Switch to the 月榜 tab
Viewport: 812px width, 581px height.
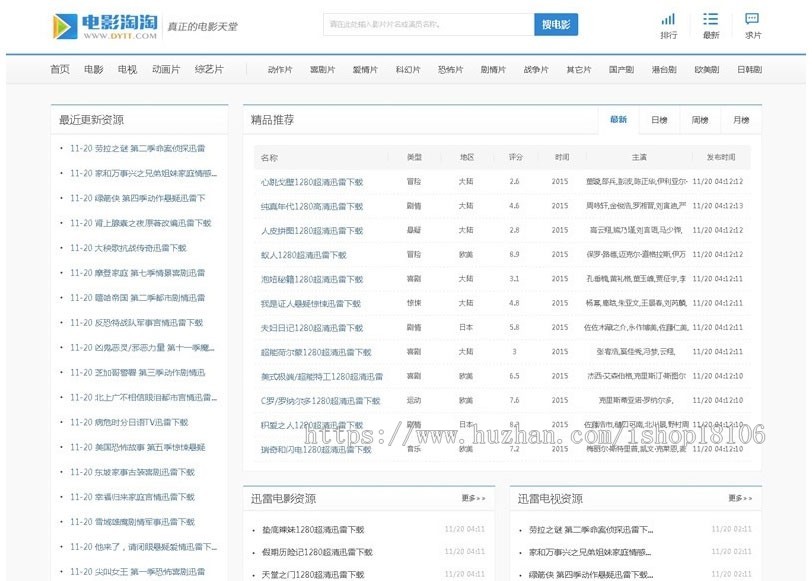click(741, 120)
